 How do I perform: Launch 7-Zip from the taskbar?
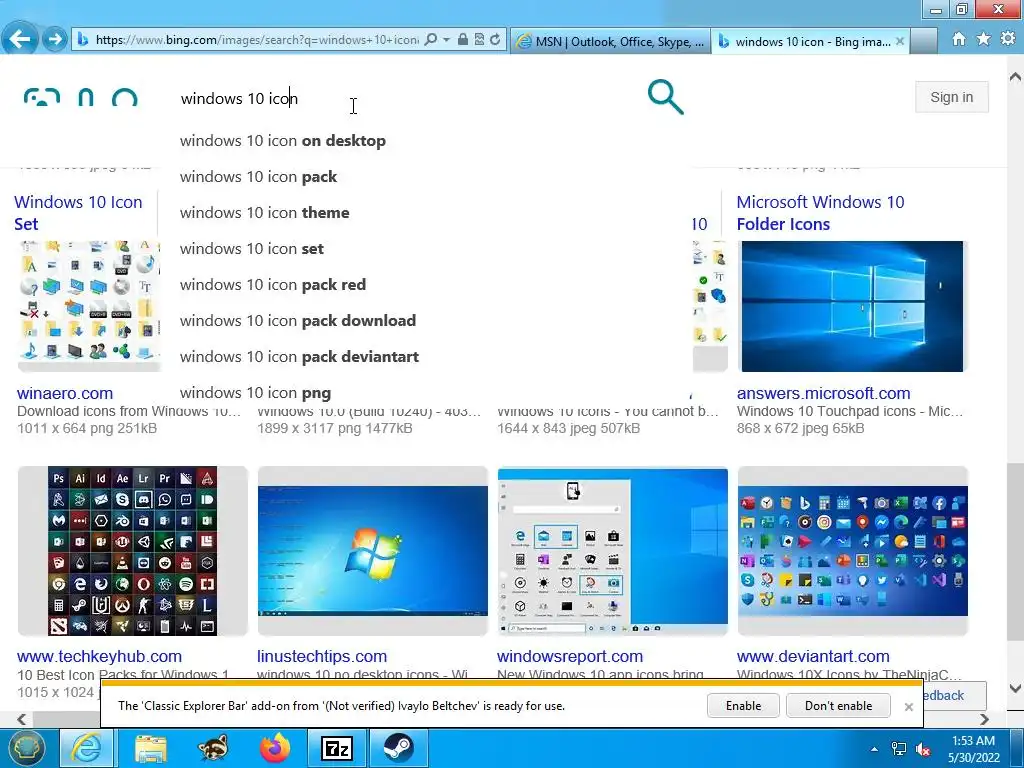click(337, 748)
